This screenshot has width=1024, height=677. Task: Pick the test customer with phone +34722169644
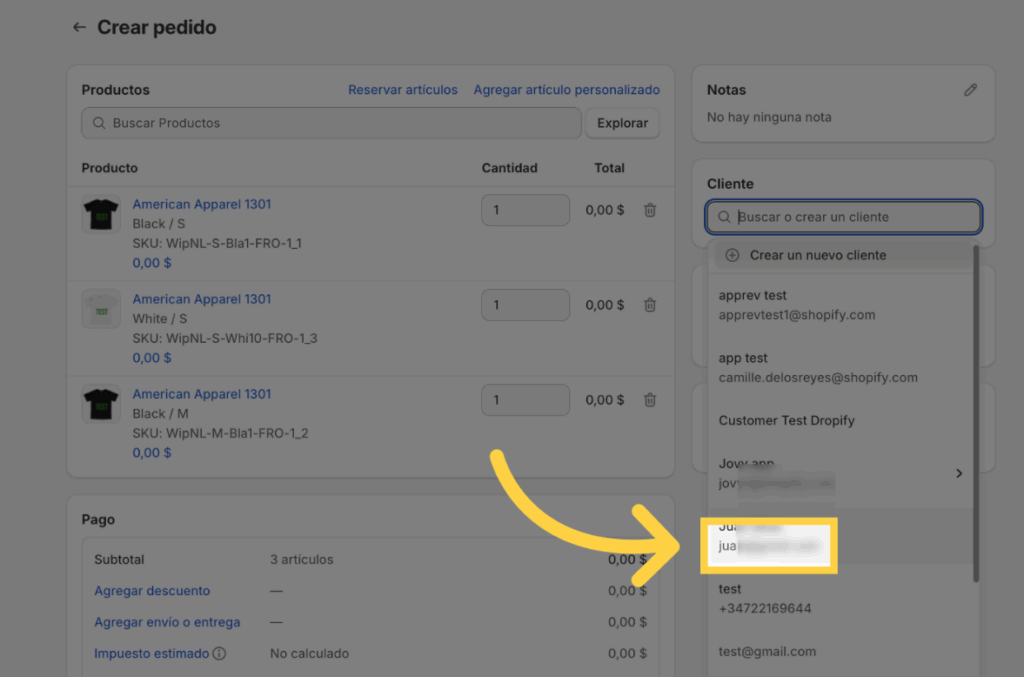pyautogui.click(x=765, y=598)
